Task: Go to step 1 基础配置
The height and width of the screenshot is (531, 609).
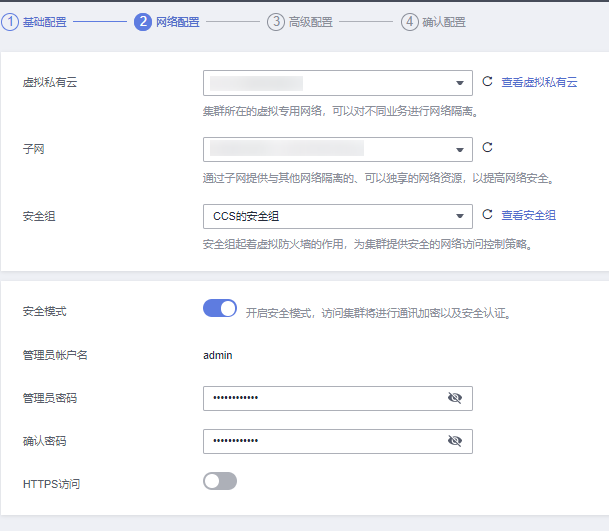Action: 34,22
